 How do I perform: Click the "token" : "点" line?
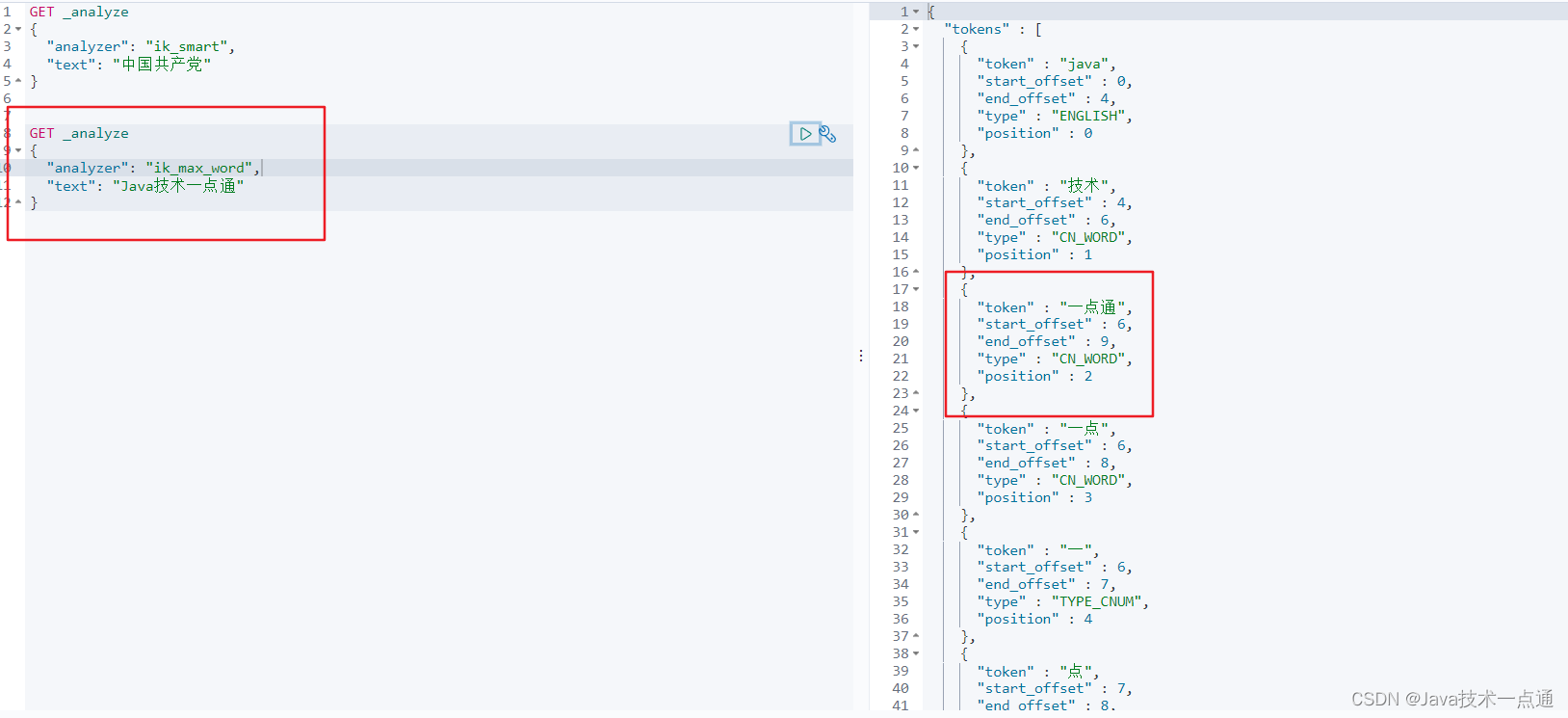(x=1038, y=671)
